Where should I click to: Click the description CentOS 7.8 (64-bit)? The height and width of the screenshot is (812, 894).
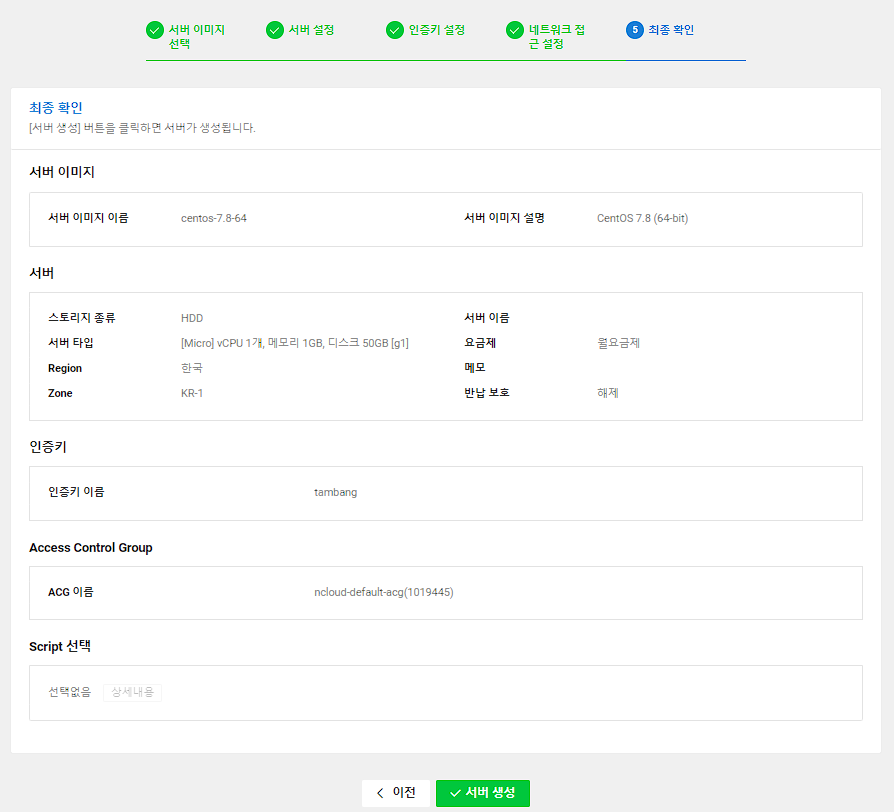click(643, 218)
